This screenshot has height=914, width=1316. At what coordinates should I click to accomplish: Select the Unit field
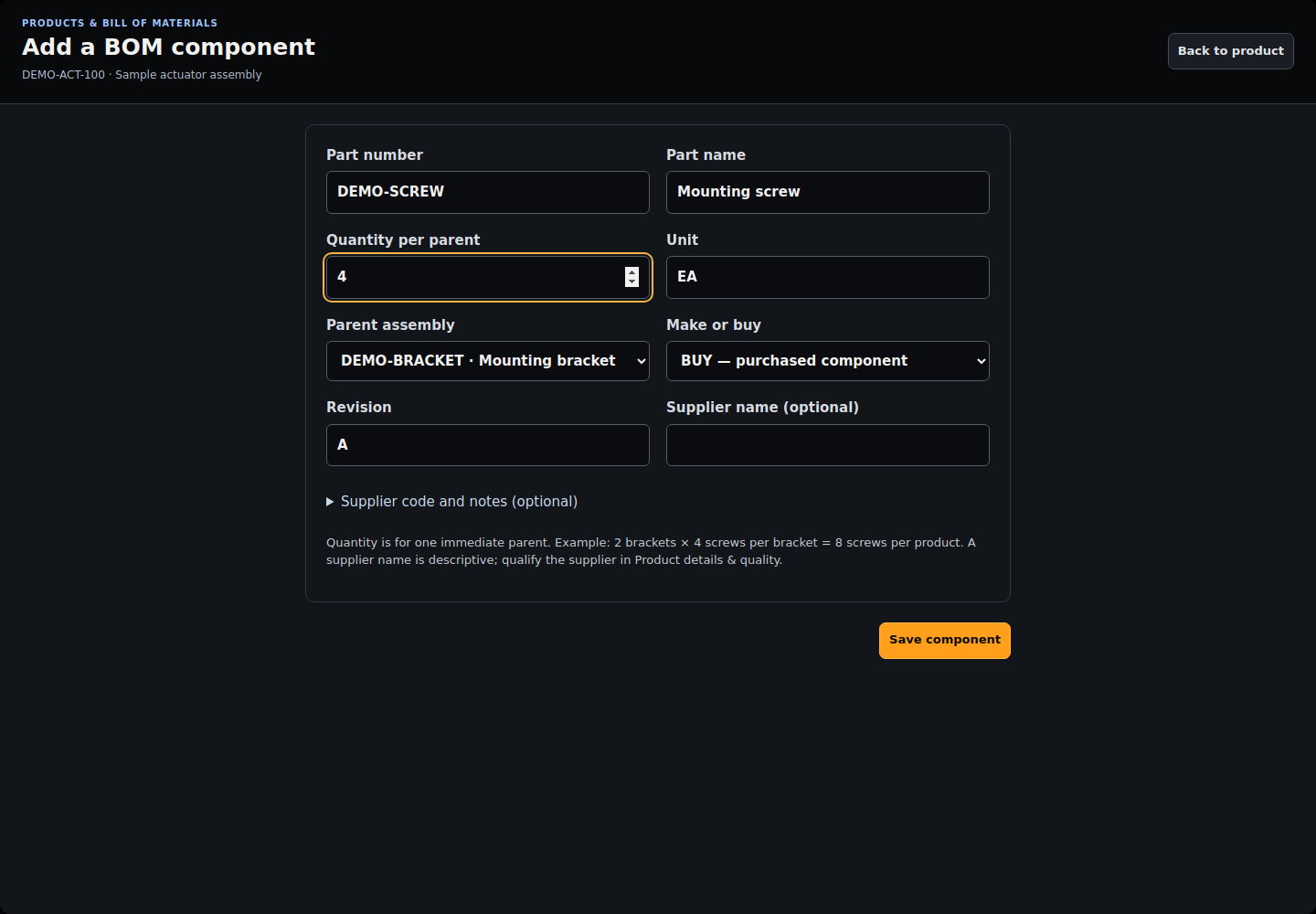click(x=828, y=277)
